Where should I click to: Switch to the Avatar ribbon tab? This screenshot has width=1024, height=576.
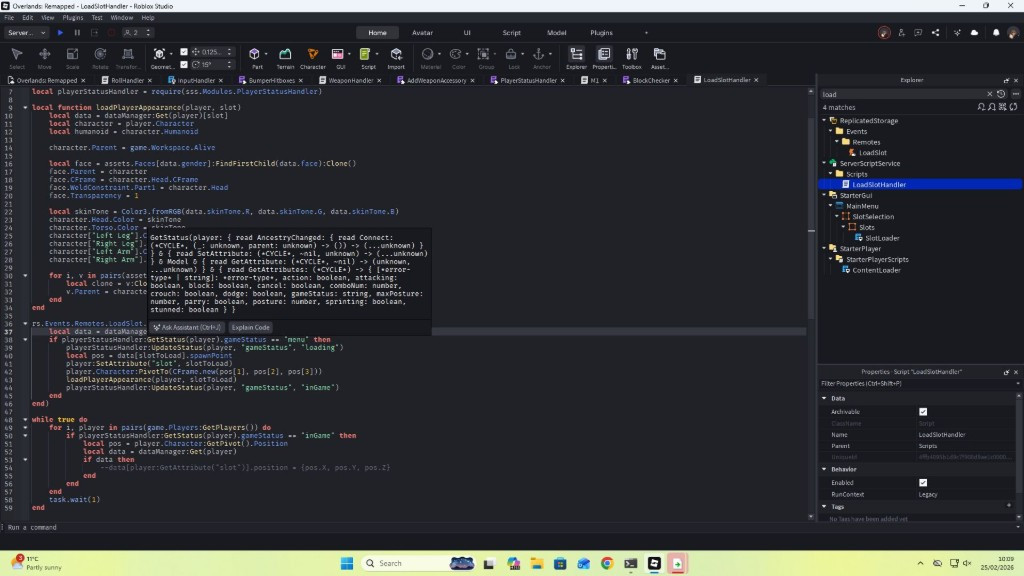422,32
